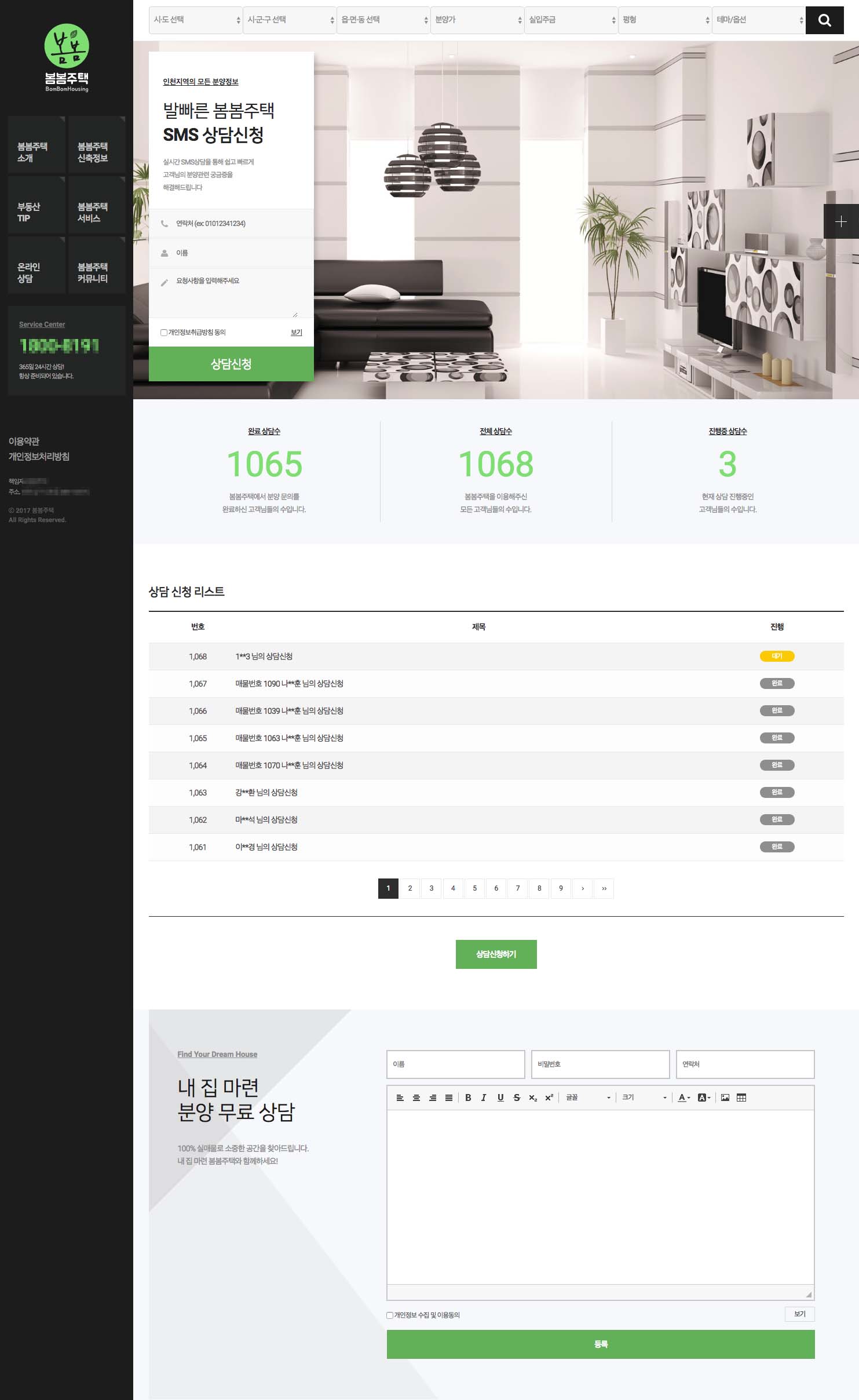Apply subscript formatting
The width and height of the screenshot is (859, 1400).
[x=533, y=1098]
